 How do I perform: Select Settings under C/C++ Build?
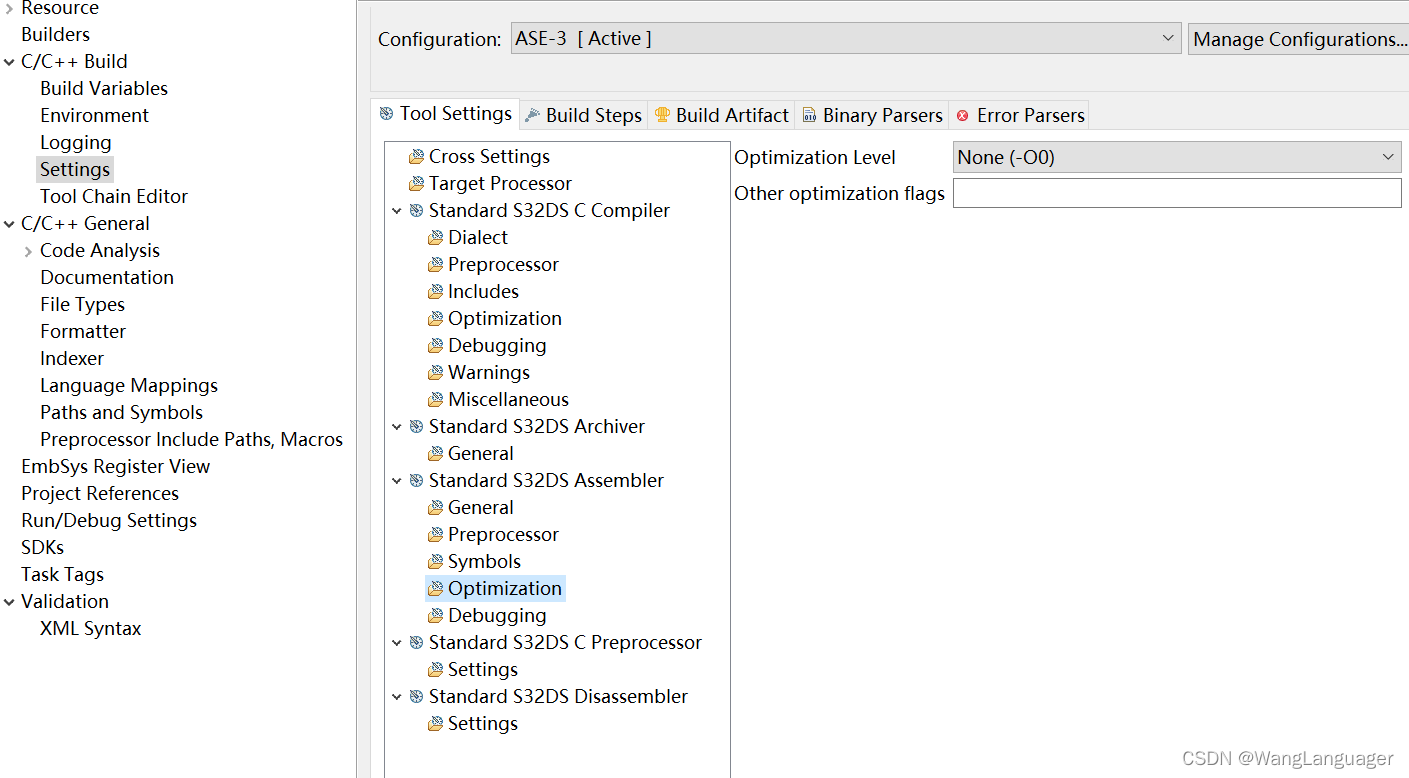coord(75,170)
